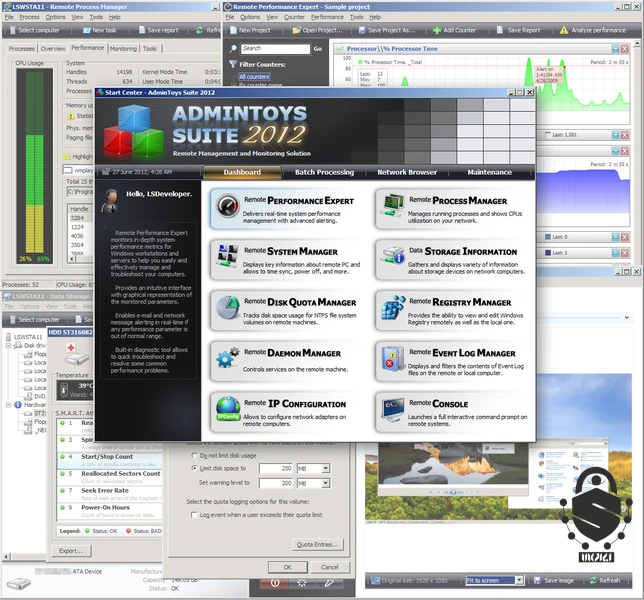The width and height of the screenshot is (644, 600).
Task: Open Remote Console monitor icon
Action: (392, 409)
